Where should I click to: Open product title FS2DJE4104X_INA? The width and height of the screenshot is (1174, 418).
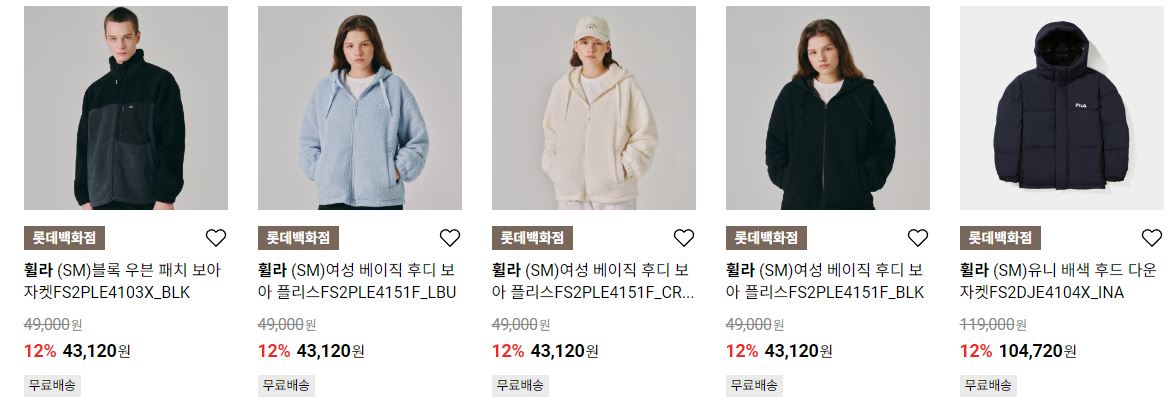pos(1059,281)
